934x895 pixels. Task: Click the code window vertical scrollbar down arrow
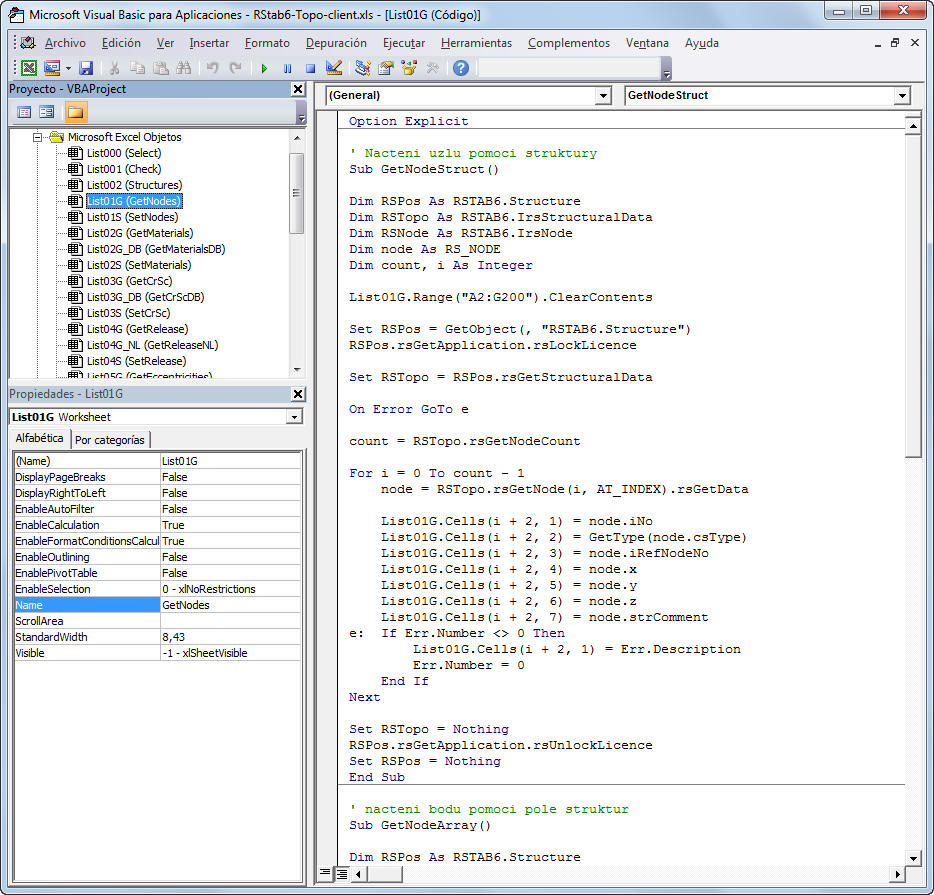click(914, 858)
